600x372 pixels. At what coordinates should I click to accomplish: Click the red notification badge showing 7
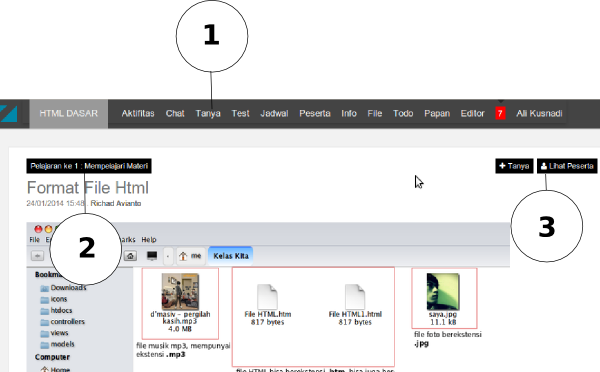(500, 114)
